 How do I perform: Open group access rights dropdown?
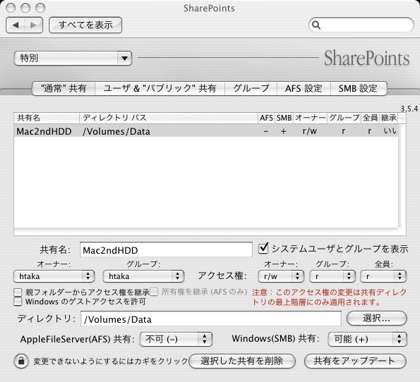[x=332, y=276]
